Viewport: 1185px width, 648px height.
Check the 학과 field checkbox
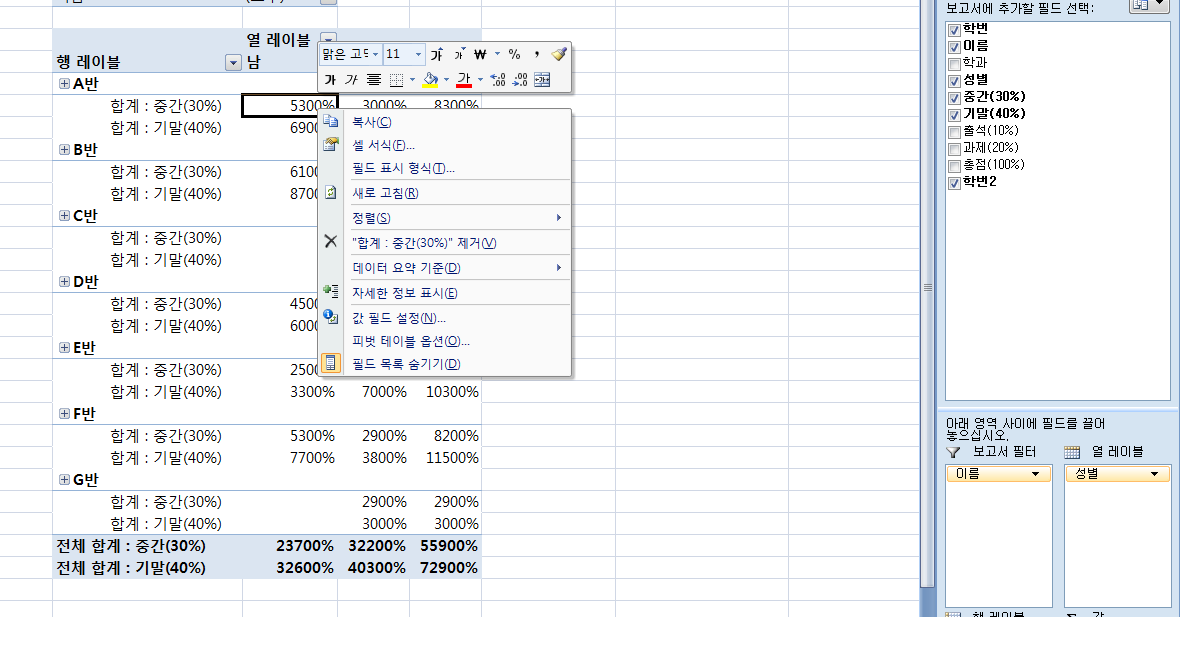(x=955, y=63)
